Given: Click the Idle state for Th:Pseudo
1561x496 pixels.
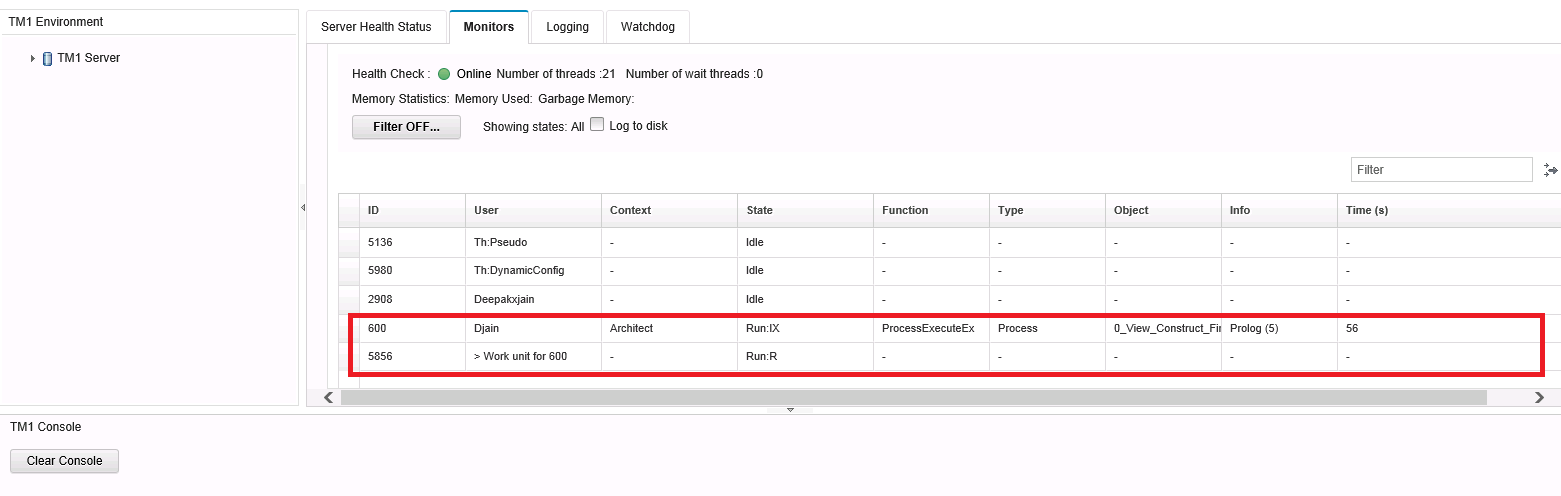Looking at the screenshot, I should point(806,243).
